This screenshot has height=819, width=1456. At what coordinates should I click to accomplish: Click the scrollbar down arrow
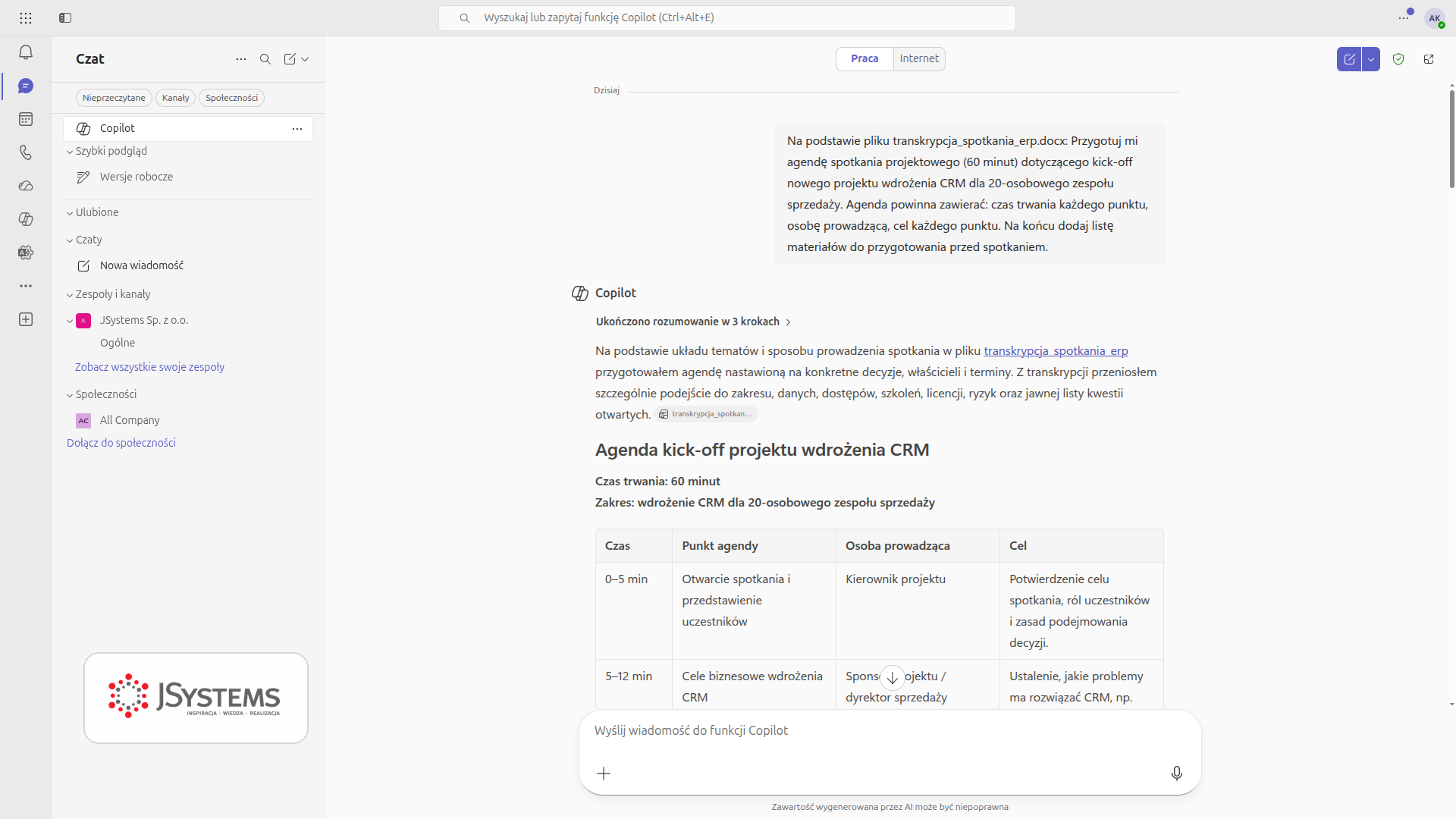(x=1451, y=704)
